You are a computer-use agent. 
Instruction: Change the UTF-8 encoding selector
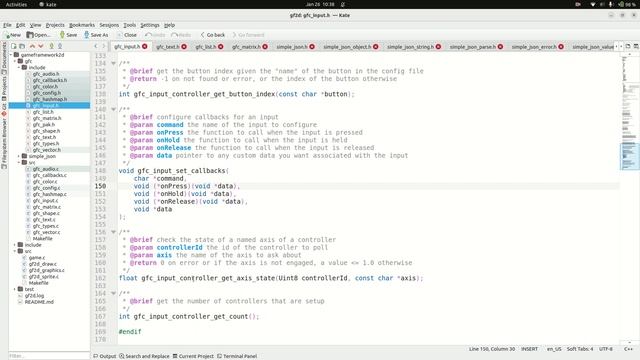(x=606, y=349)
